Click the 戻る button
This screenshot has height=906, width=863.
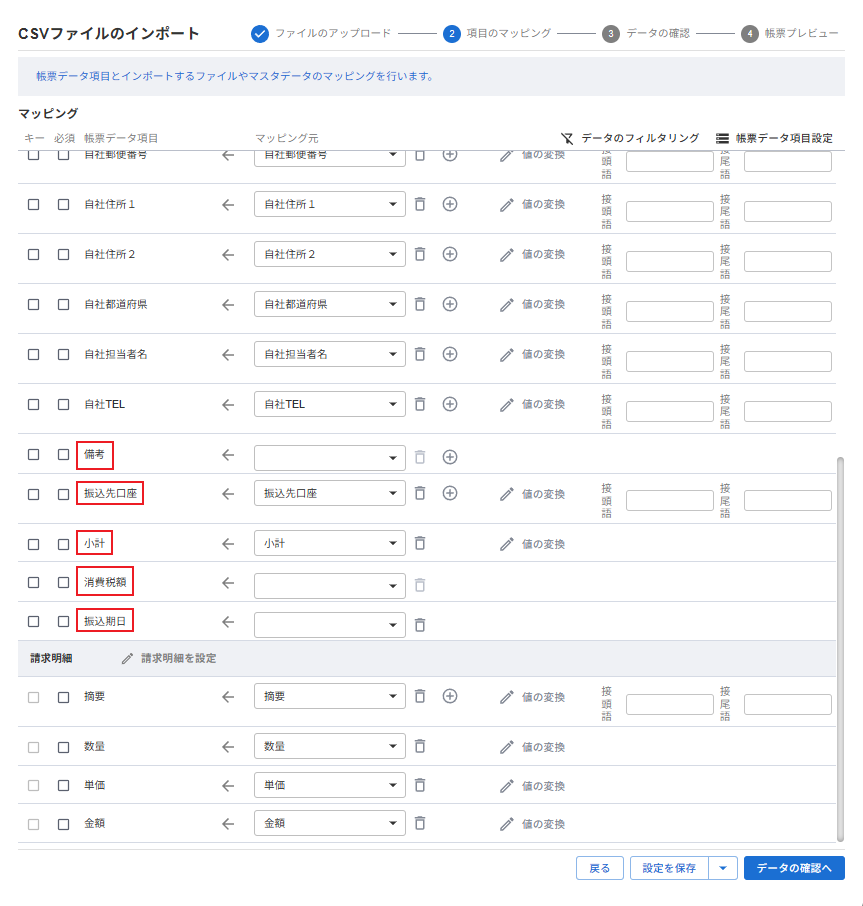(x=599, y=868)
